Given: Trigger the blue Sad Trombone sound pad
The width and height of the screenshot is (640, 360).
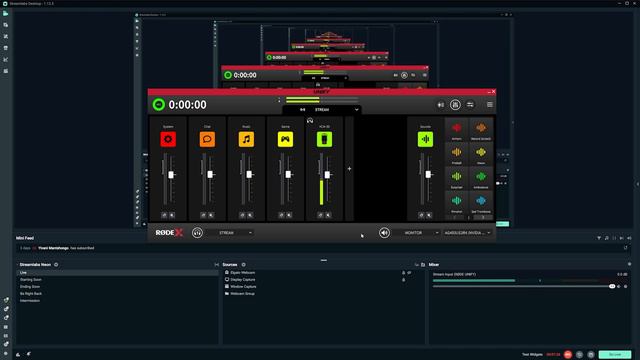Looking at the screenshot, I should click(481, 202).
